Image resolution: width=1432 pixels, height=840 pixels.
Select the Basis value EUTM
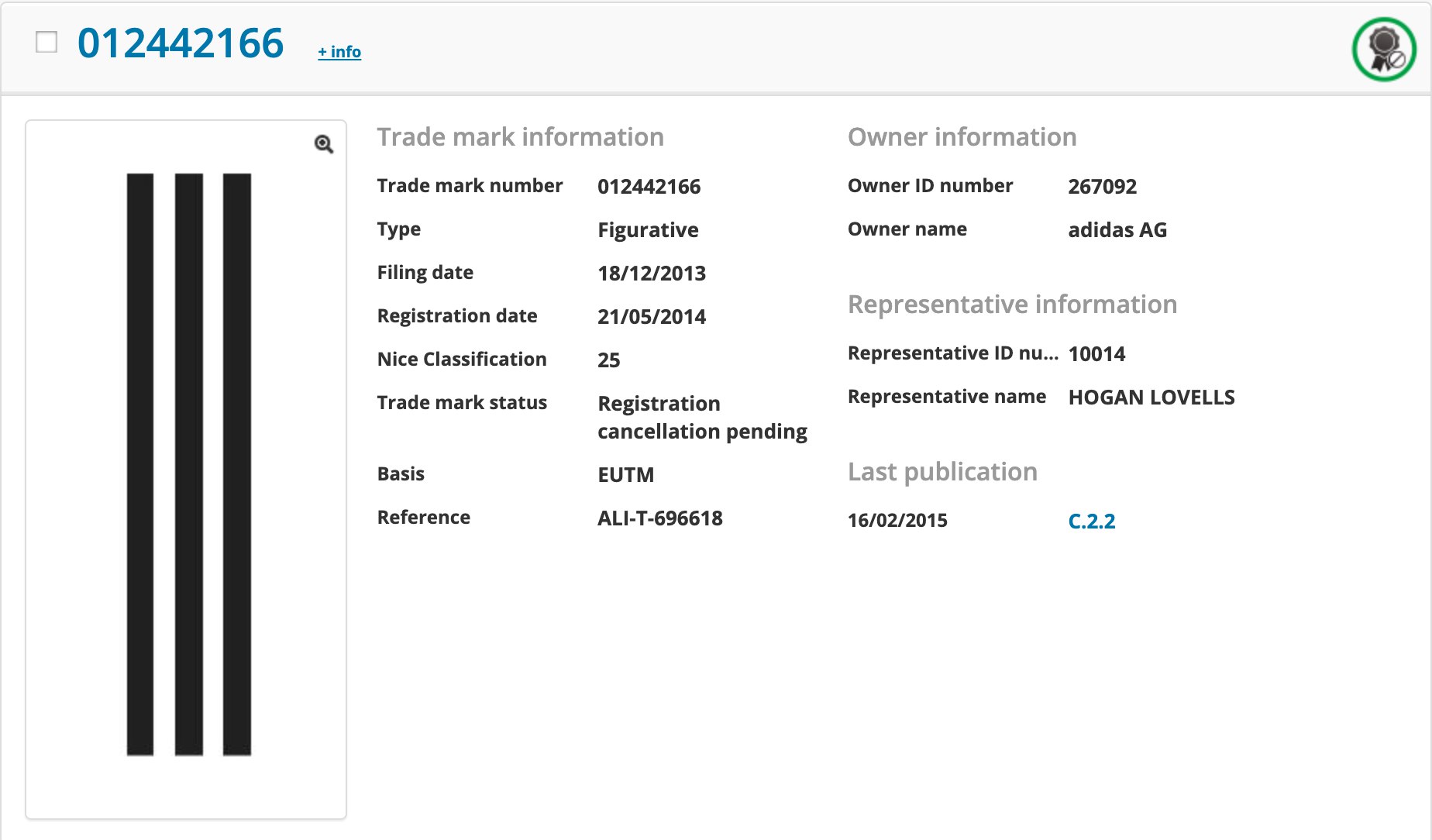tap(625, 474)
